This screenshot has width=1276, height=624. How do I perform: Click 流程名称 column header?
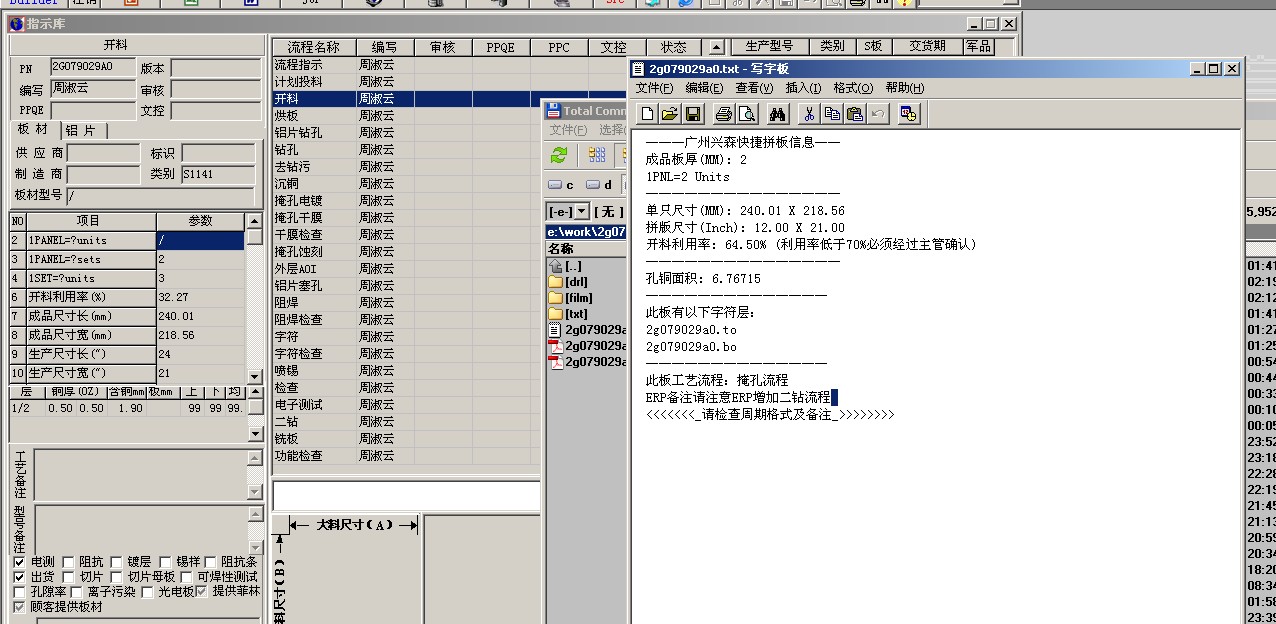(314, 47)
